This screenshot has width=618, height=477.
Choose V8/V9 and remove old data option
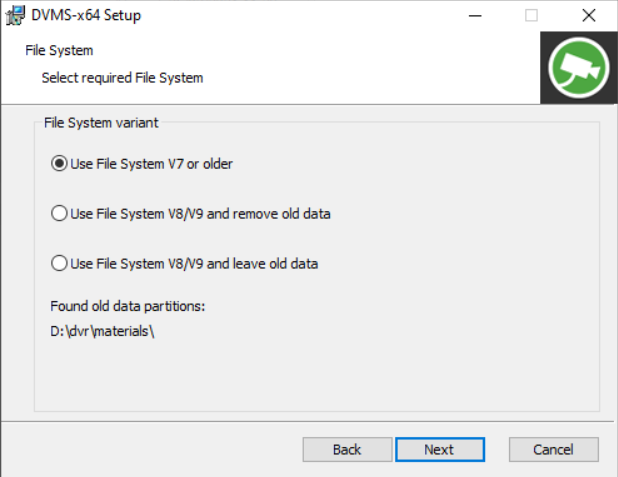point(58,214)
